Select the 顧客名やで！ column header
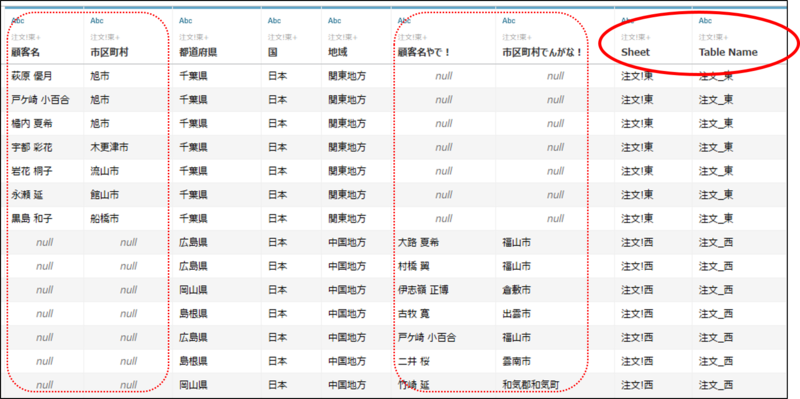This screenshot has width=800, height=399. tap(424, 52)
